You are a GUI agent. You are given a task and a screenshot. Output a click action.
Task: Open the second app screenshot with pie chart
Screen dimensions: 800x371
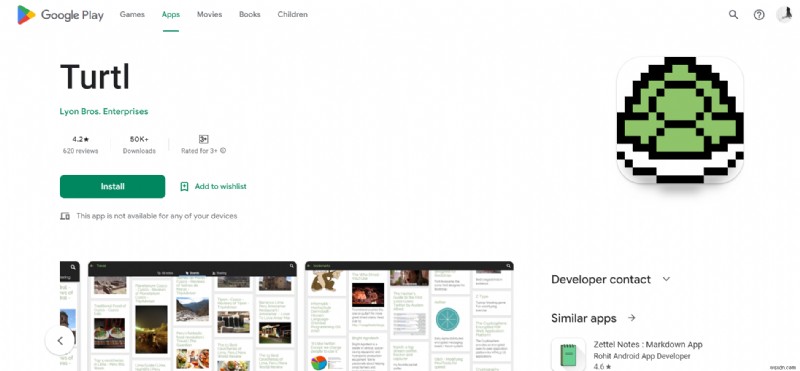pyautogui.click(x=409, y=316)
